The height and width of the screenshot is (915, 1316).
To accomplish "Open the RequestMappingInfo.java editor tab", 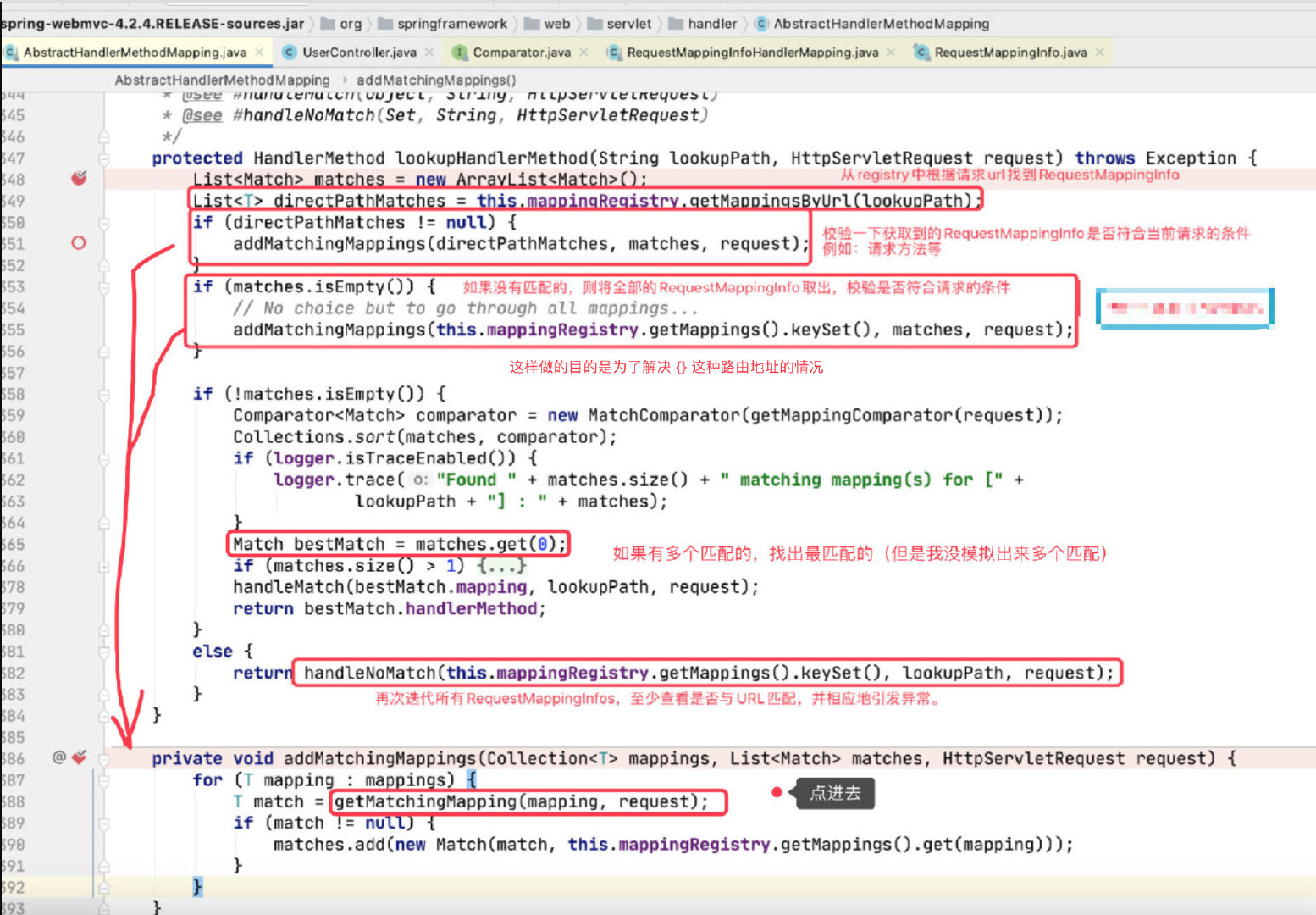I will (x=1010, y=53).
